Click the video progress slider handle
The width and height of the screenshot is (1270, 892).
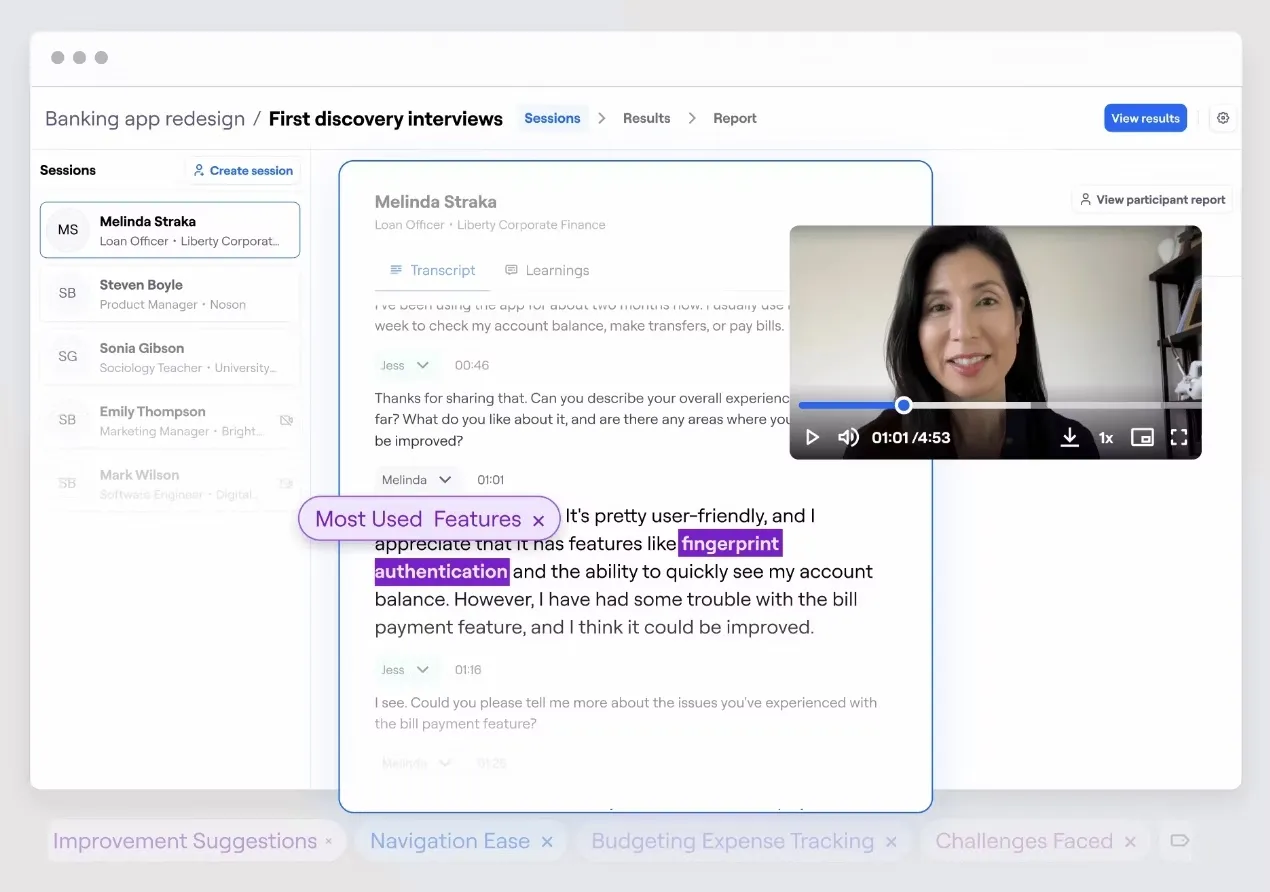coord(903,405)
